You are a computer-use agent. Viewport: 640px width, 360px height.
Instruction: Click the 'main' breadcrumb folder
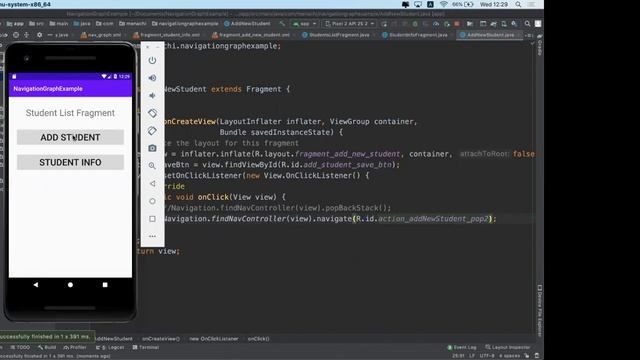(59, 24)
